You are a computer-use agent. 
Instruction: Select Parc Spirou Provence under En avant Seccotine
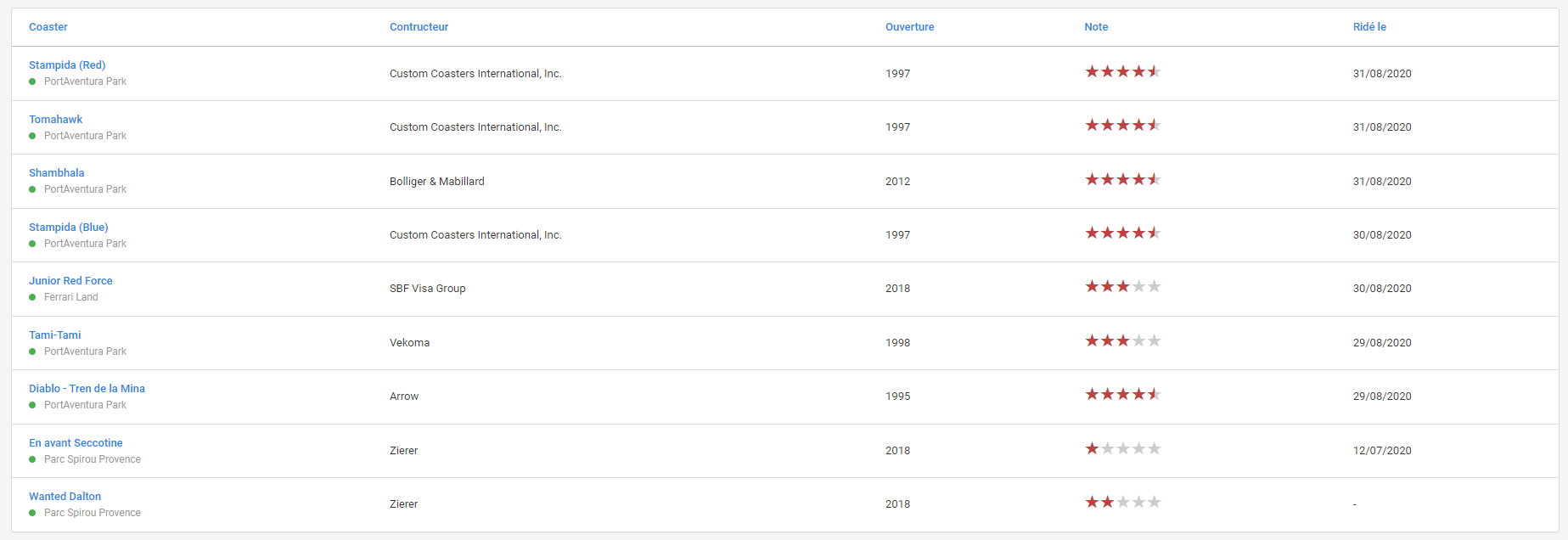pos(93,459)
